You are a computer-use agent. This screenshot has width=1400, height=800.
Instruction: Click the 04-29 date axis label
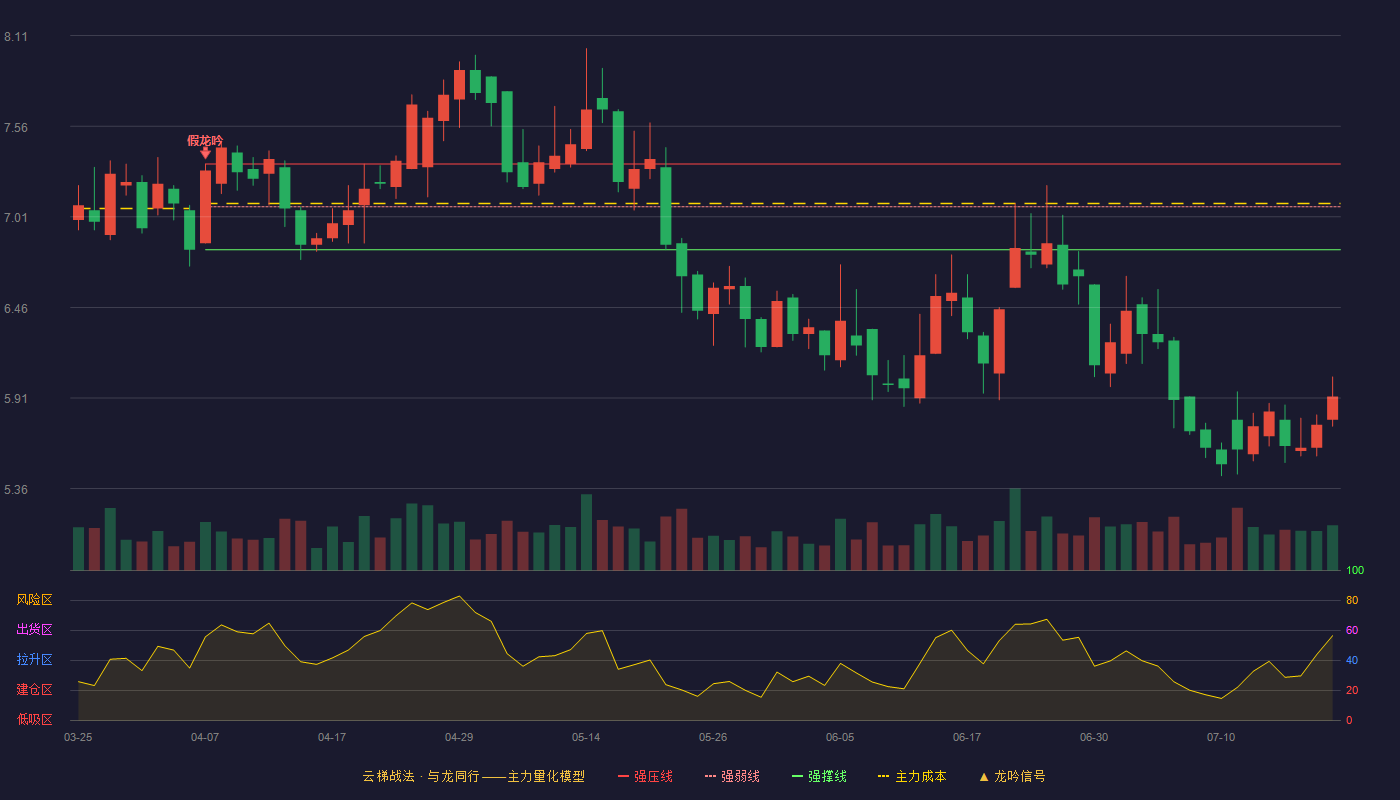coord(459,737)
